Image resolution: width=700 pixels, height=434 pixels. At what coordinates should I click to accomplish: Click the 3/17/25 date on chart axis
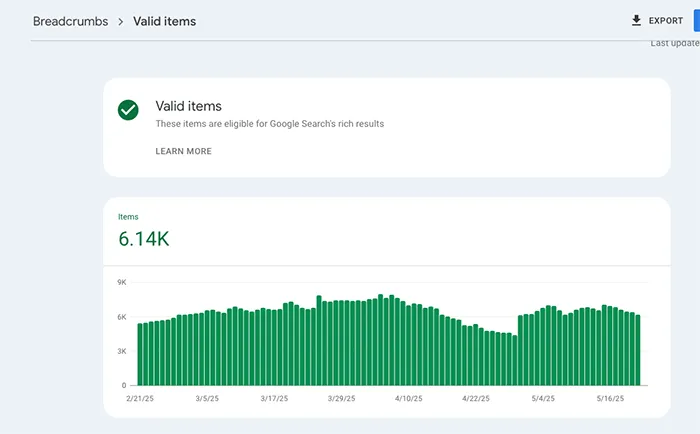click(274, 398)
